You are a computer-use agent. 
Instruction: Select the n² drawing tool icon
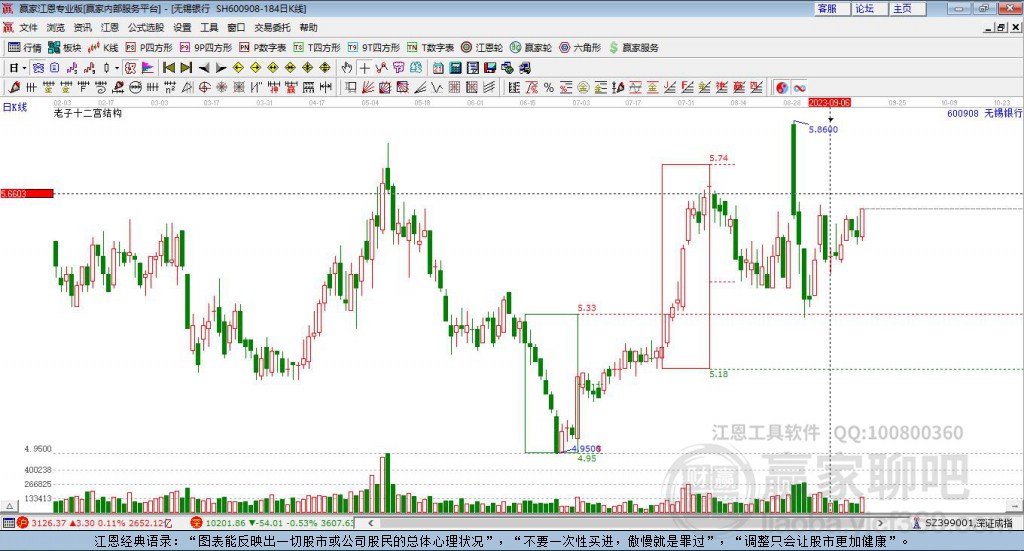[x=170, y=87]
